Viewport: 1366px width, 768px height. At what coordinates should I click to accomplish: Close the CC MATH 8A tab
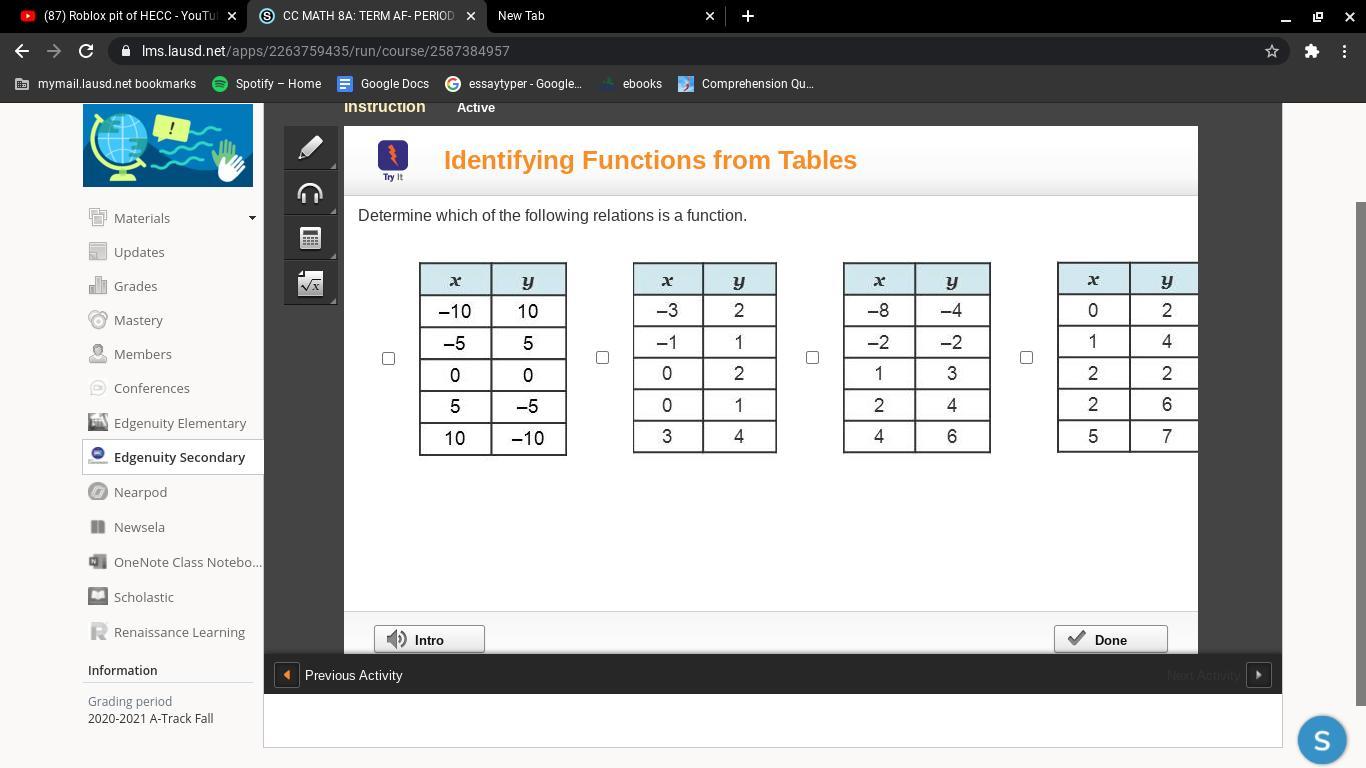click(x=470, y=16)
